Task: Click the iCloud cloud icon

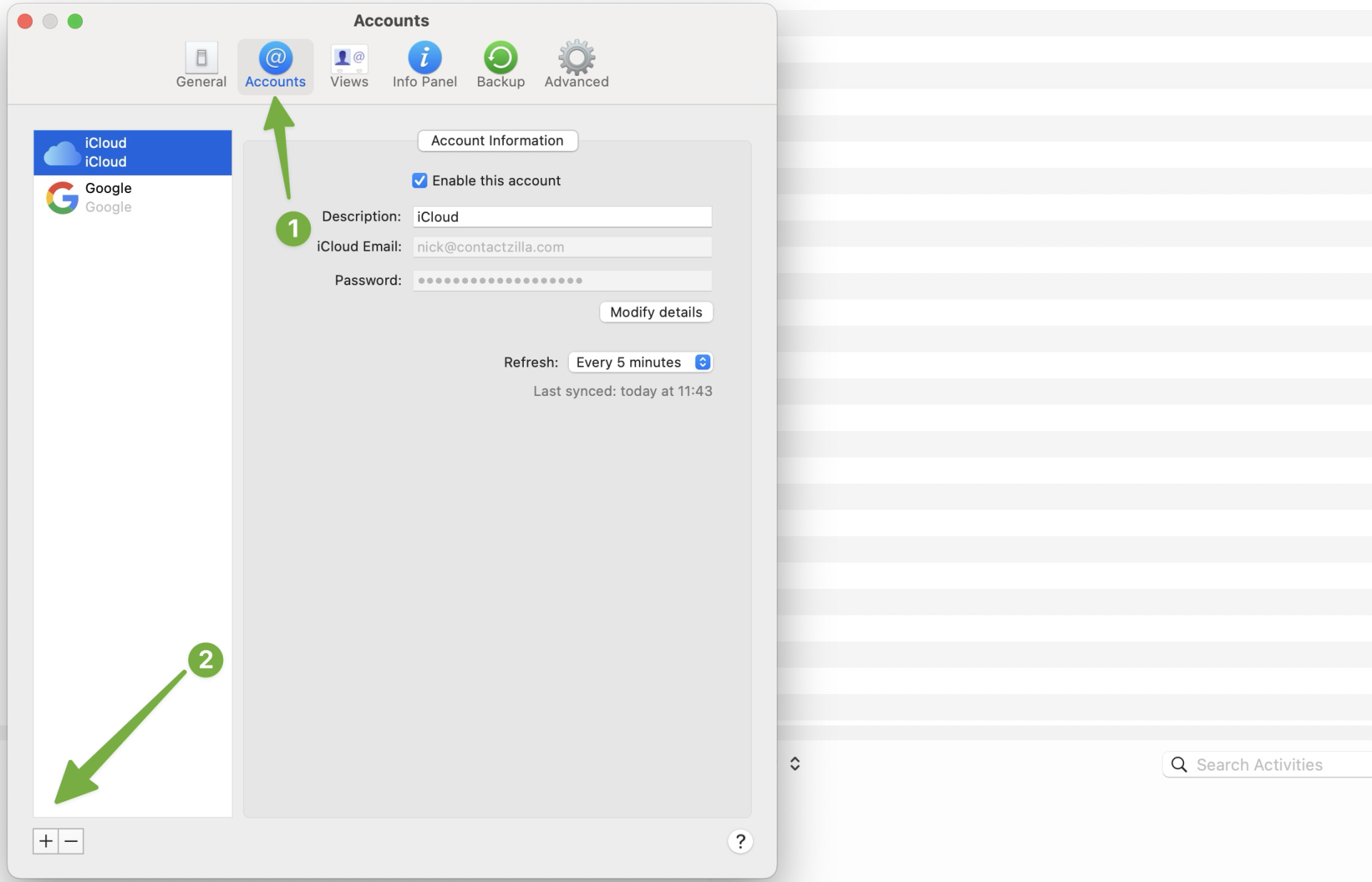Action: pos(62,153)
